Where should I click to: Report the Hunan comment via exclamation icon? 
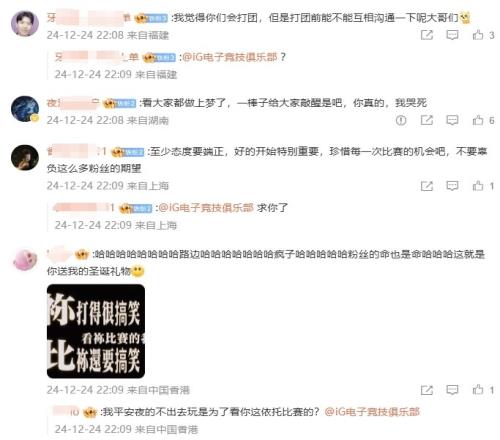(x=401, y=120)
